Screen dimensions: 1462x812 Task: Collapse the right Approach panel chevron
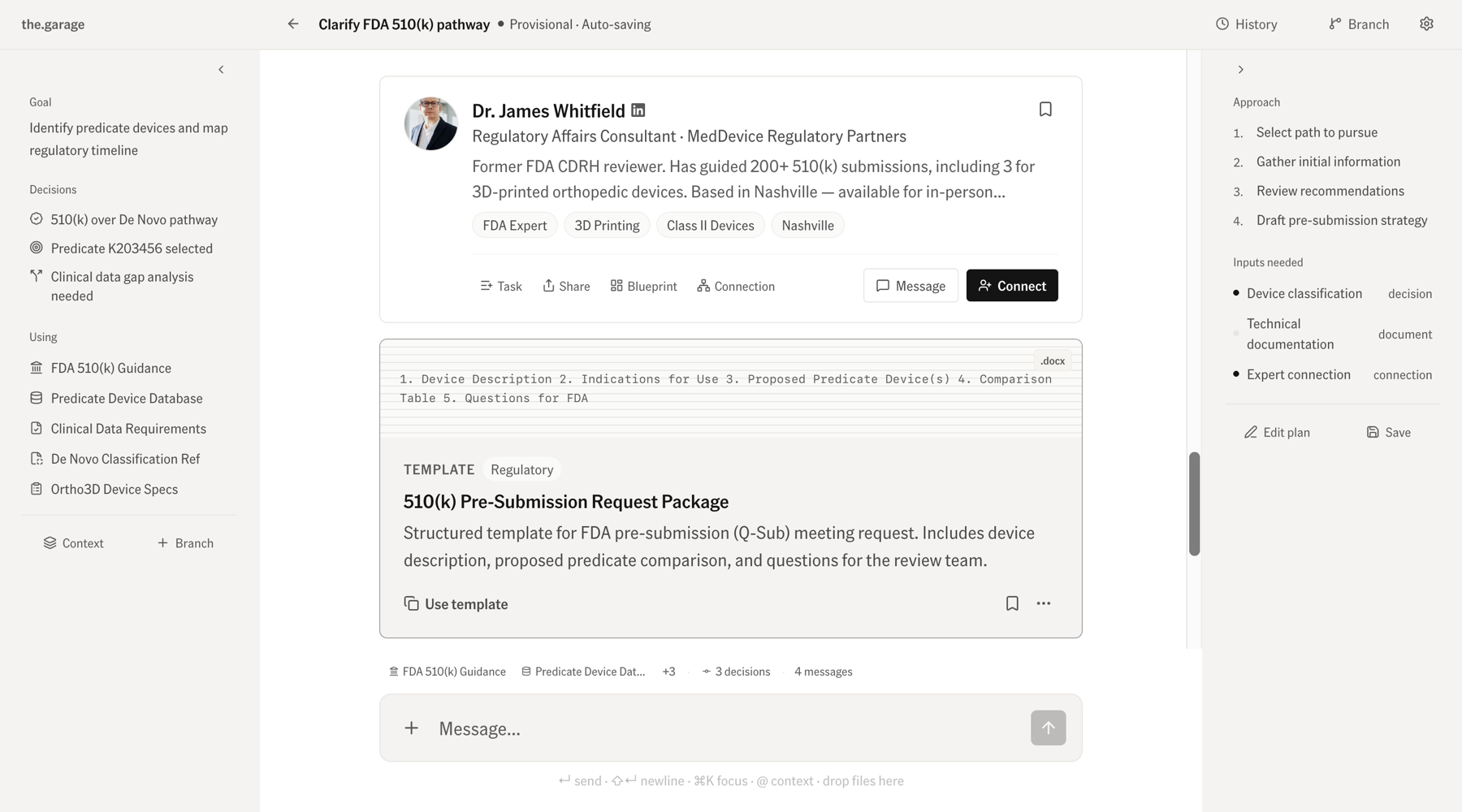1240,70
